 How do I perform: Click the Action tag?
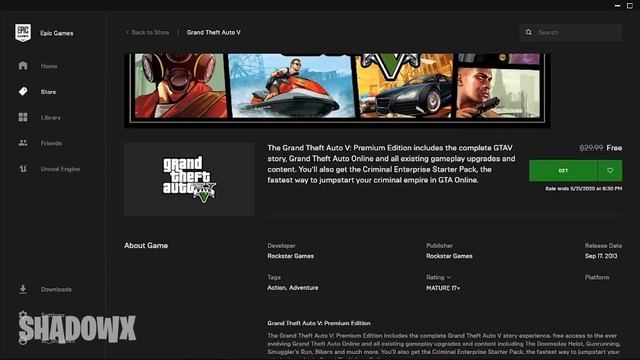(277, 288)
